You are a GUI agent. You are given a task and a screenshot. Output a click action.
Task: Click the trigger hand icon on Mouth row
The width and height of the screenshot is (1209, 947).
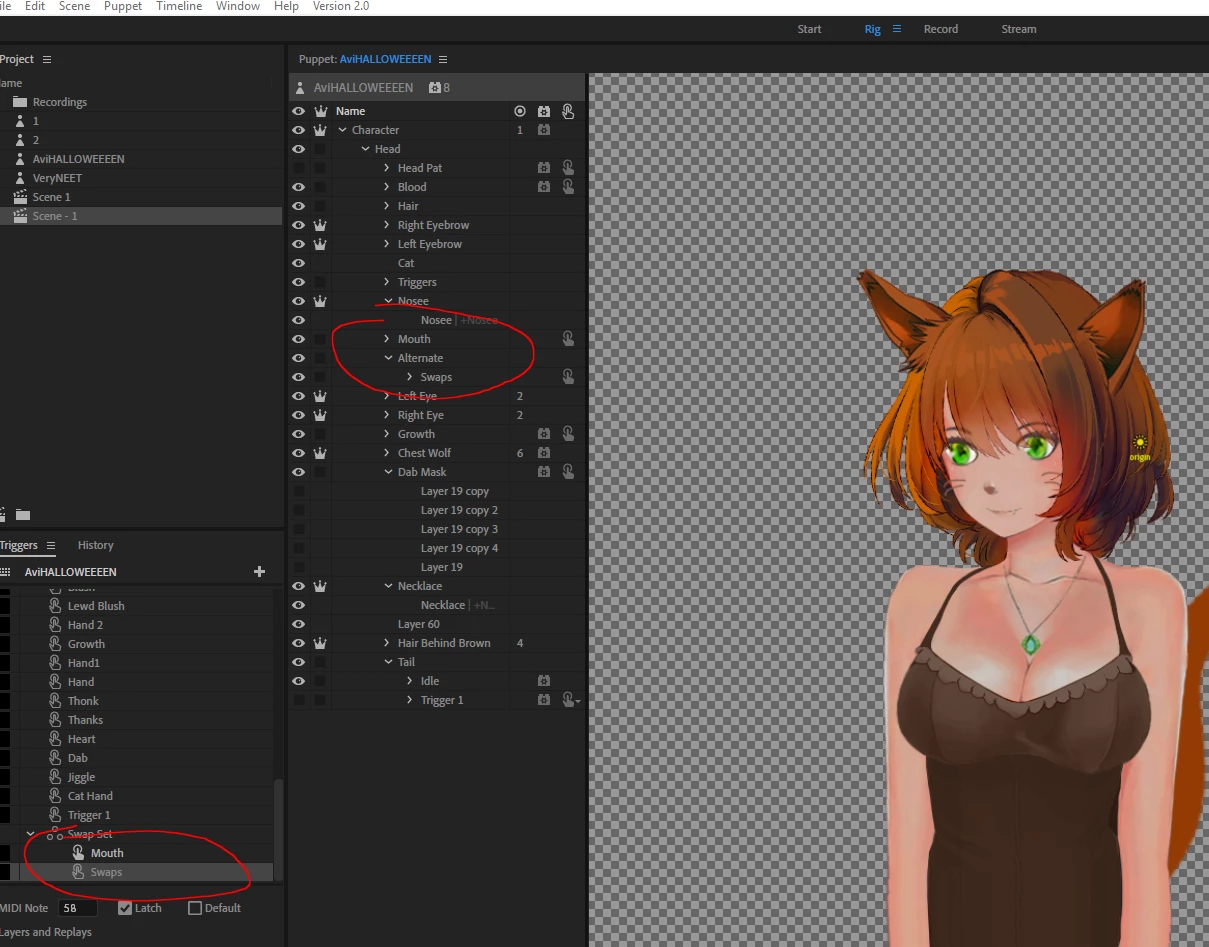click(568, 339)
